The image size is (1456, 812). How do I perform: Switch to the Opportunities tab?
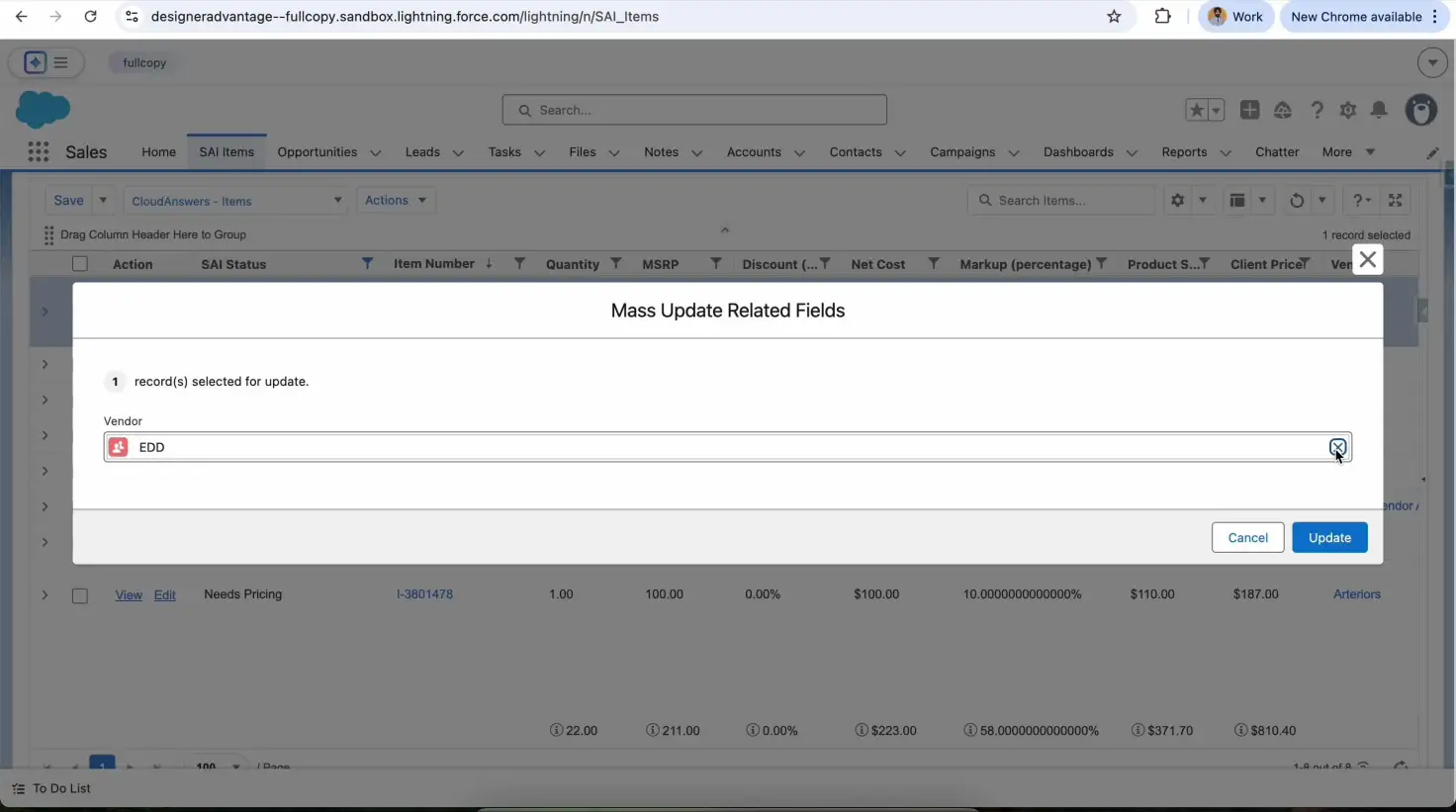tap(317, 152)
